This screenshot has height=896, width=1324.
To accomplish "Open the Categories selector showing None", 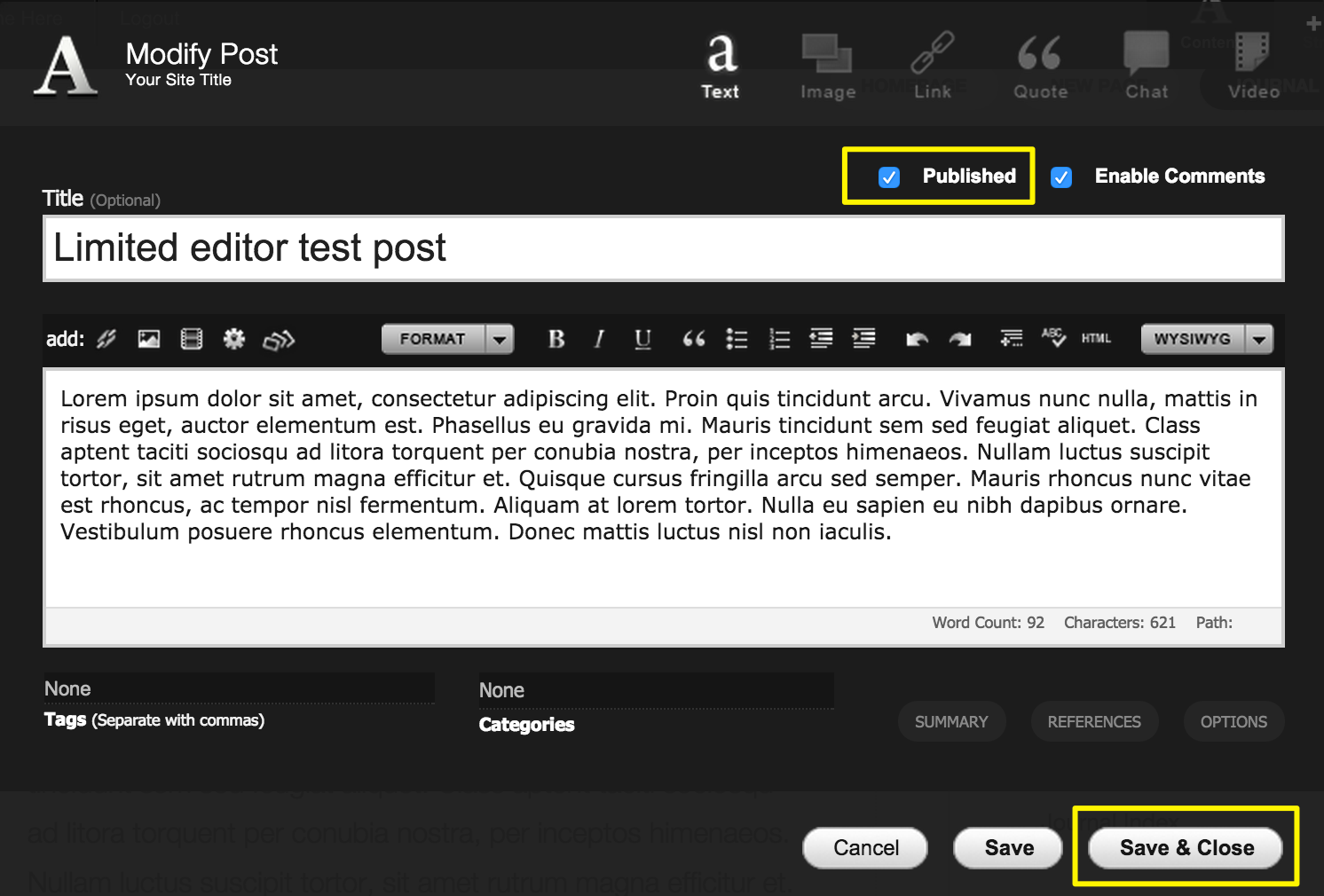I will 655,691.
